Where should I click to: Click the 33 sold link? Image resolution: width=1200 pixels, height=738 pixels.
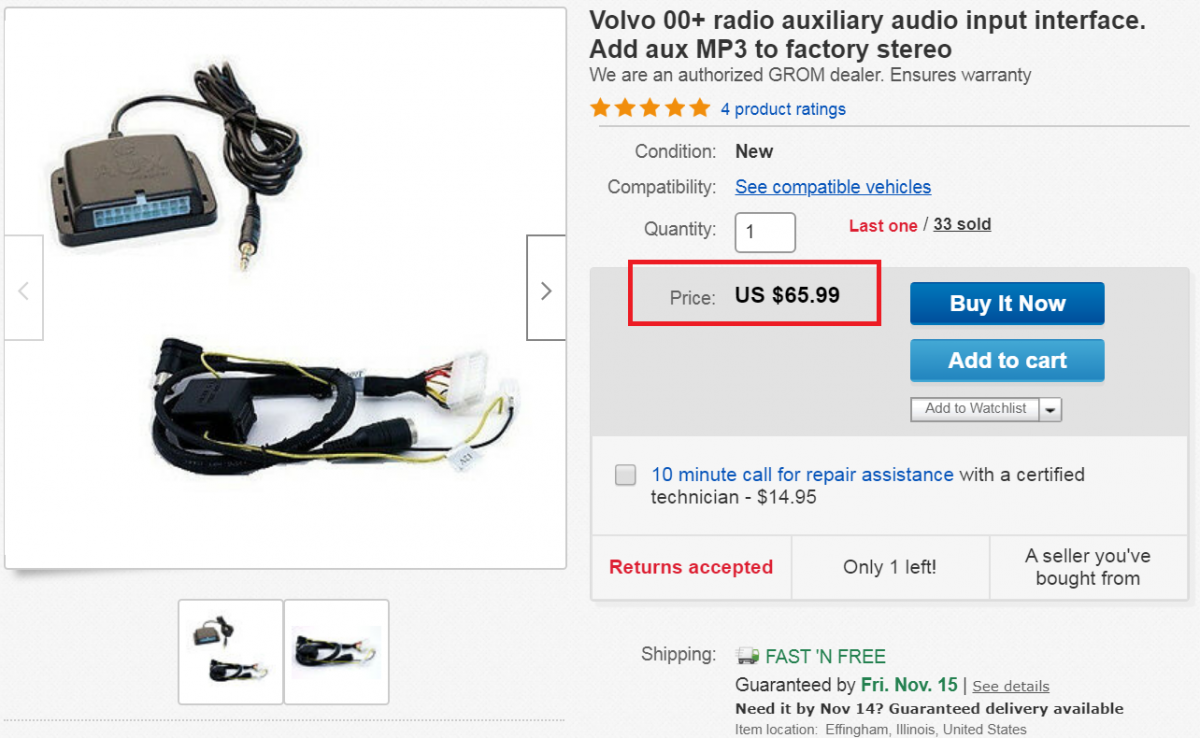[x=962, y=224]
